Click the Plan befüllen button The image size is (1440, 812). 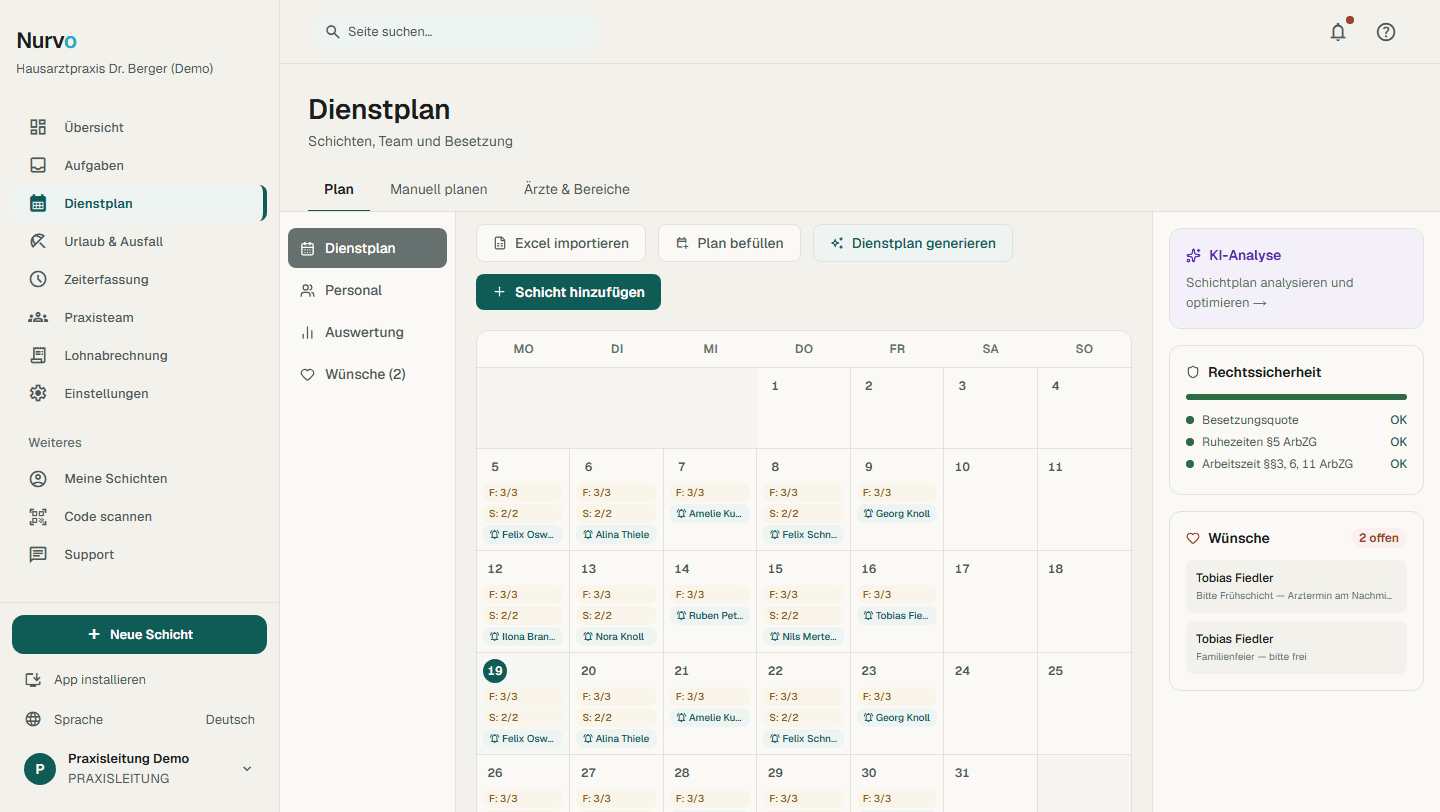coord(729,243)
